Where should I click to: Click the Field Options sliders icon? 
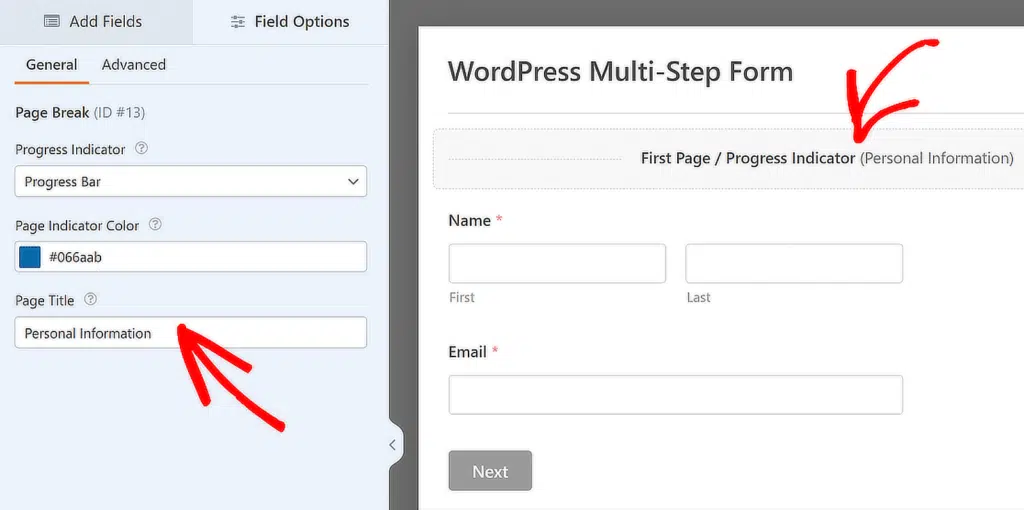[238, 22]
